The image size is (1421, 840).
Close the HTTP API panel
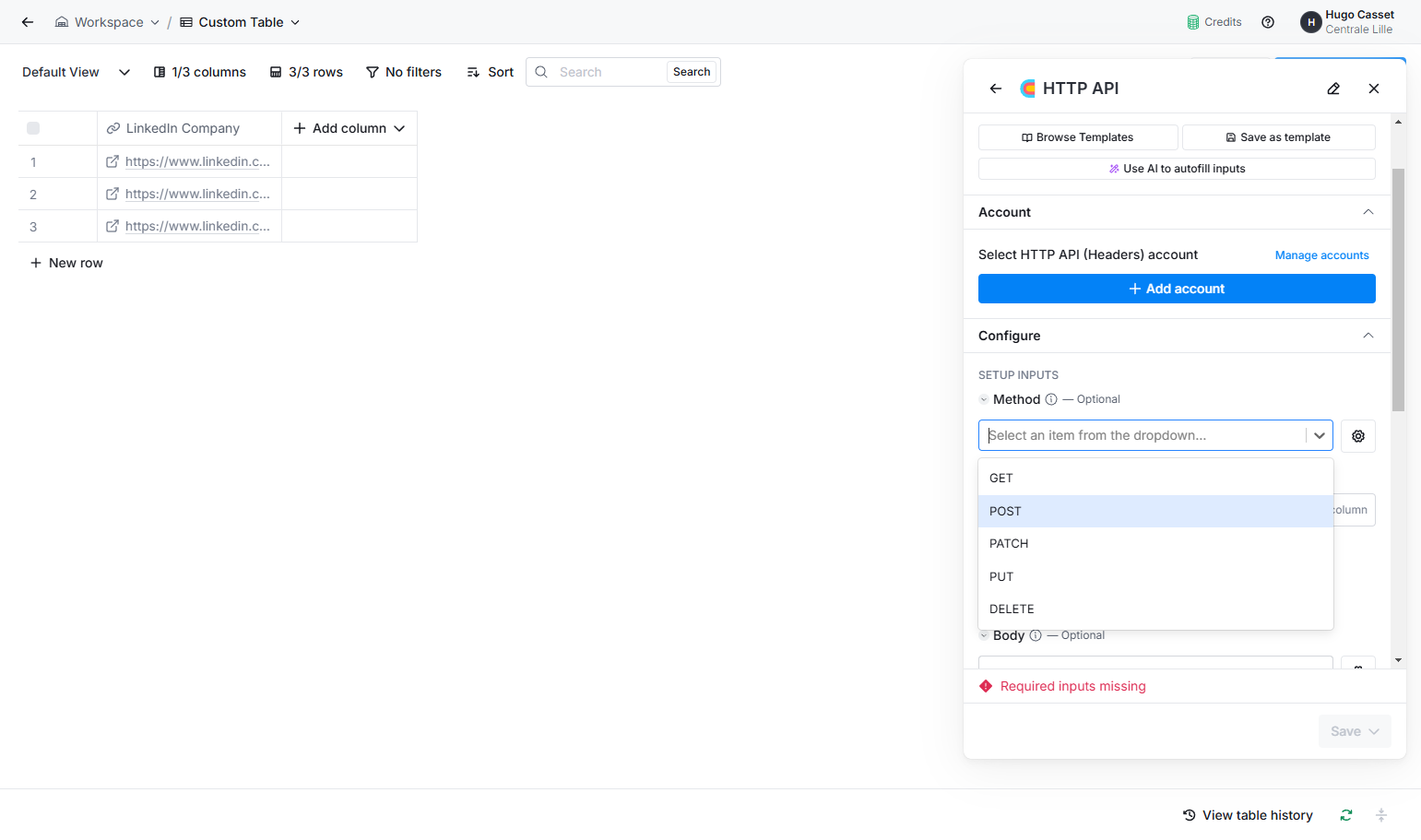(x=1374, y=89)
